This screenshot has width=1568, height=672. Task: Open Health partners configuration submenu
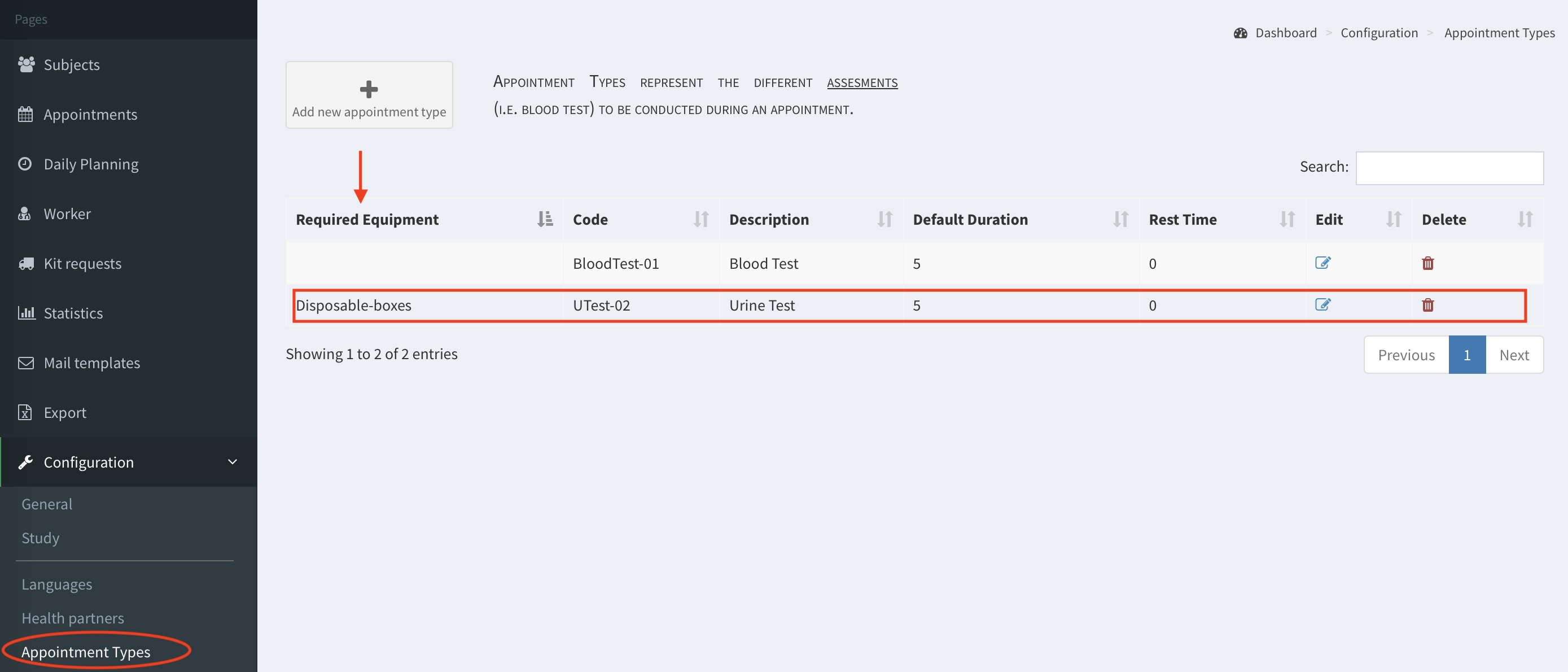coord(72,618)
